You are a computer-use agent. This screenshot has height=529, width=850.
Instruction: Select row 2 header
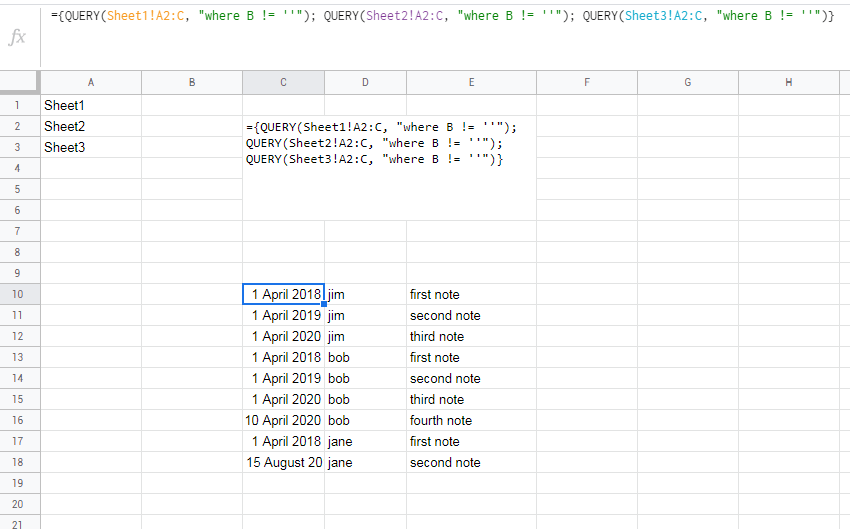[17, 126]
